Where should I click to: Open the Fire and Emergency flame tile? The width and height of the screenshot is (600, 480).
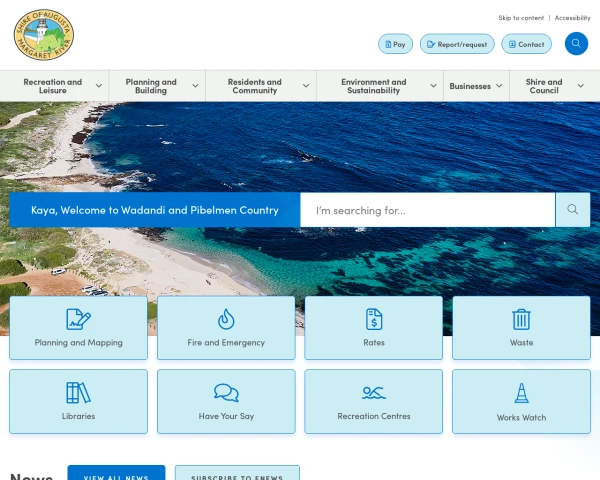[226, 328]
